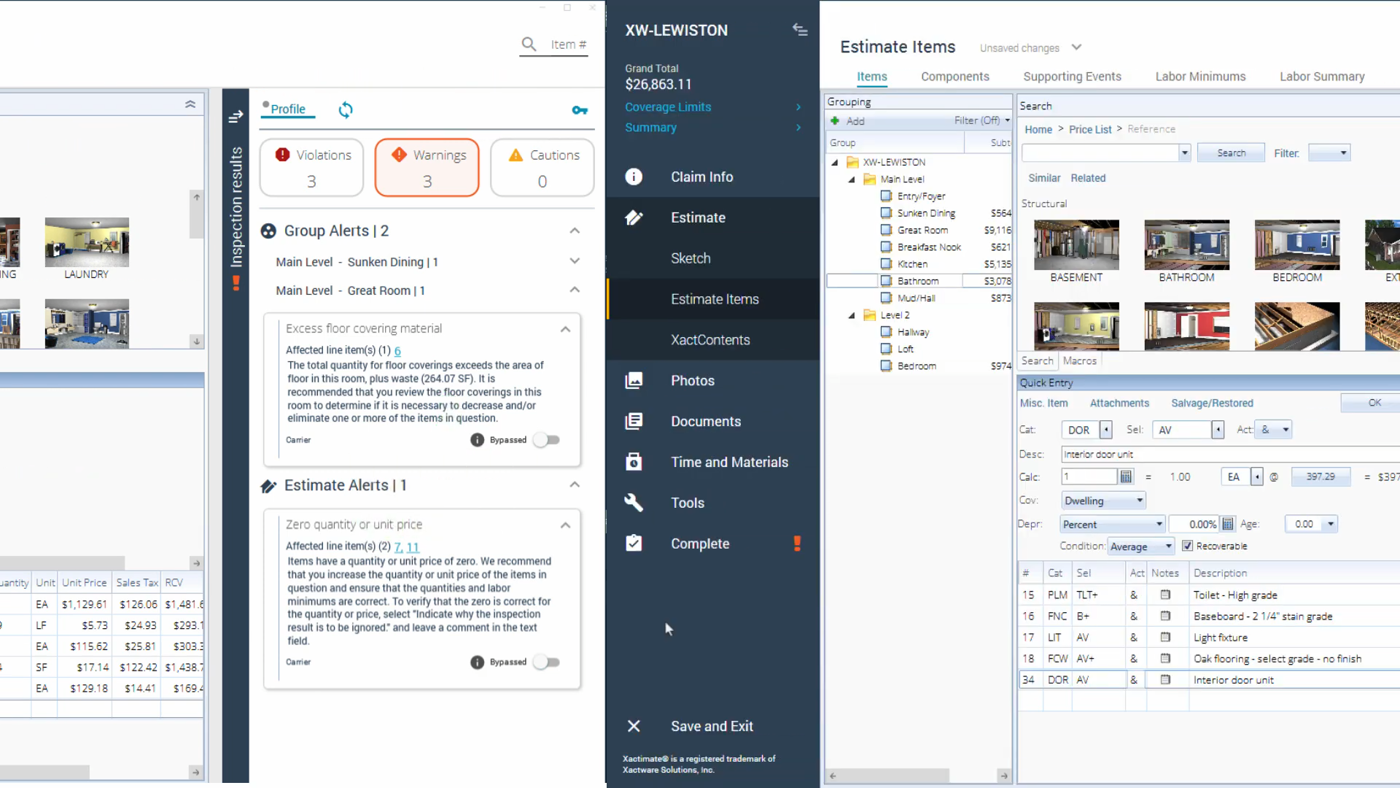Open the Condition Average dropdown
Viewport: 1400px width, 788px height.
1141,547
